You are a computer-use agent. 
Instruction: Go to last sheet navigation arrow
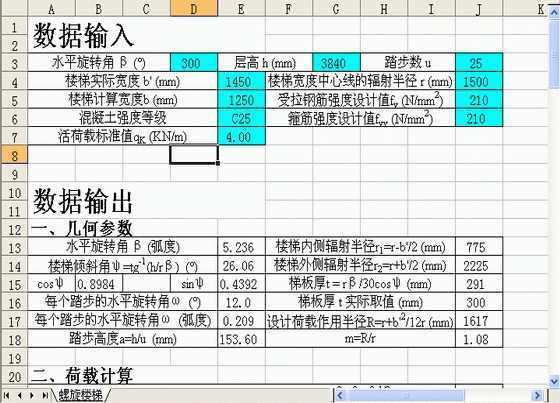click(x=45, y=395)
